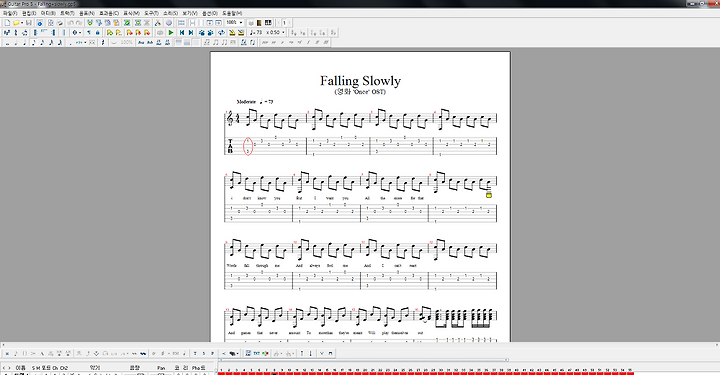Screen dimensions: 720x375
Task: Click the Falling Slowly title text
Action: tap(360, 81)
